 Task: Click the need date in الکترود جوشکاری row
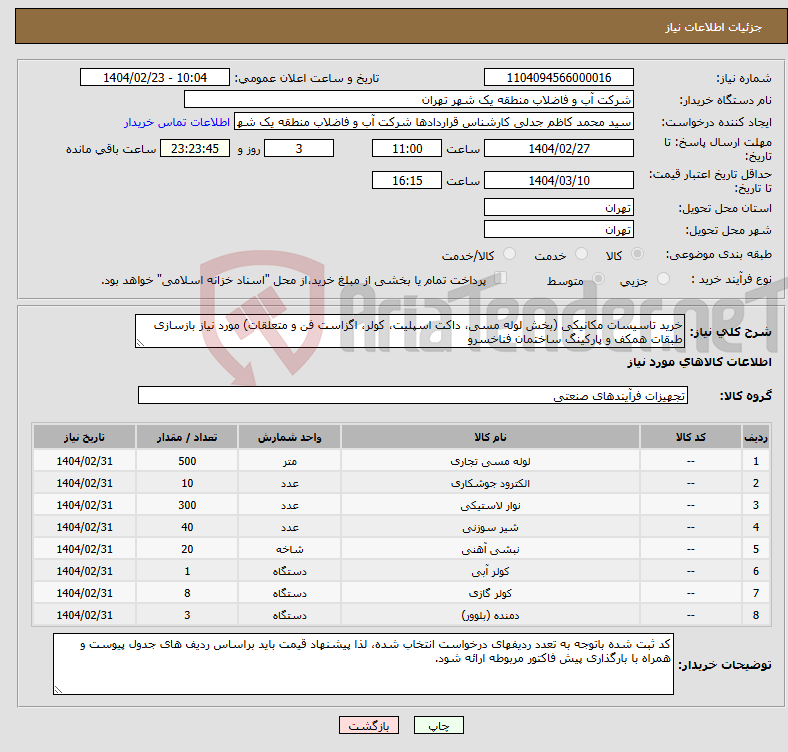(x=84, y=483)
